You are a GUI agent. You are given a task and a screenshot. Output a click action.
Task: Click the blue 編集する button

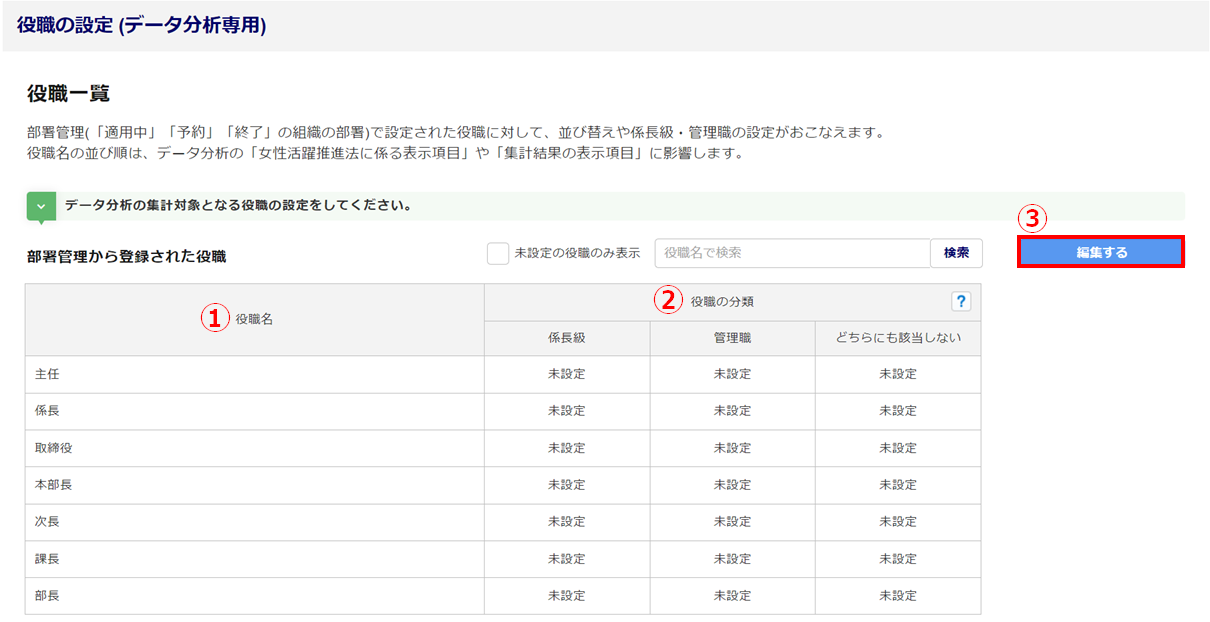tap(1100, 252)
